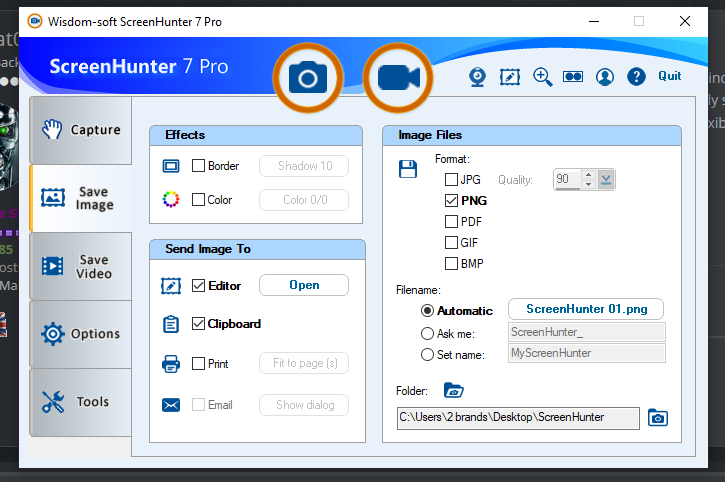This screenshot has width=725, height=482.
Task: Click the Shadow 10 button
Action: click(x=304, y=166)
